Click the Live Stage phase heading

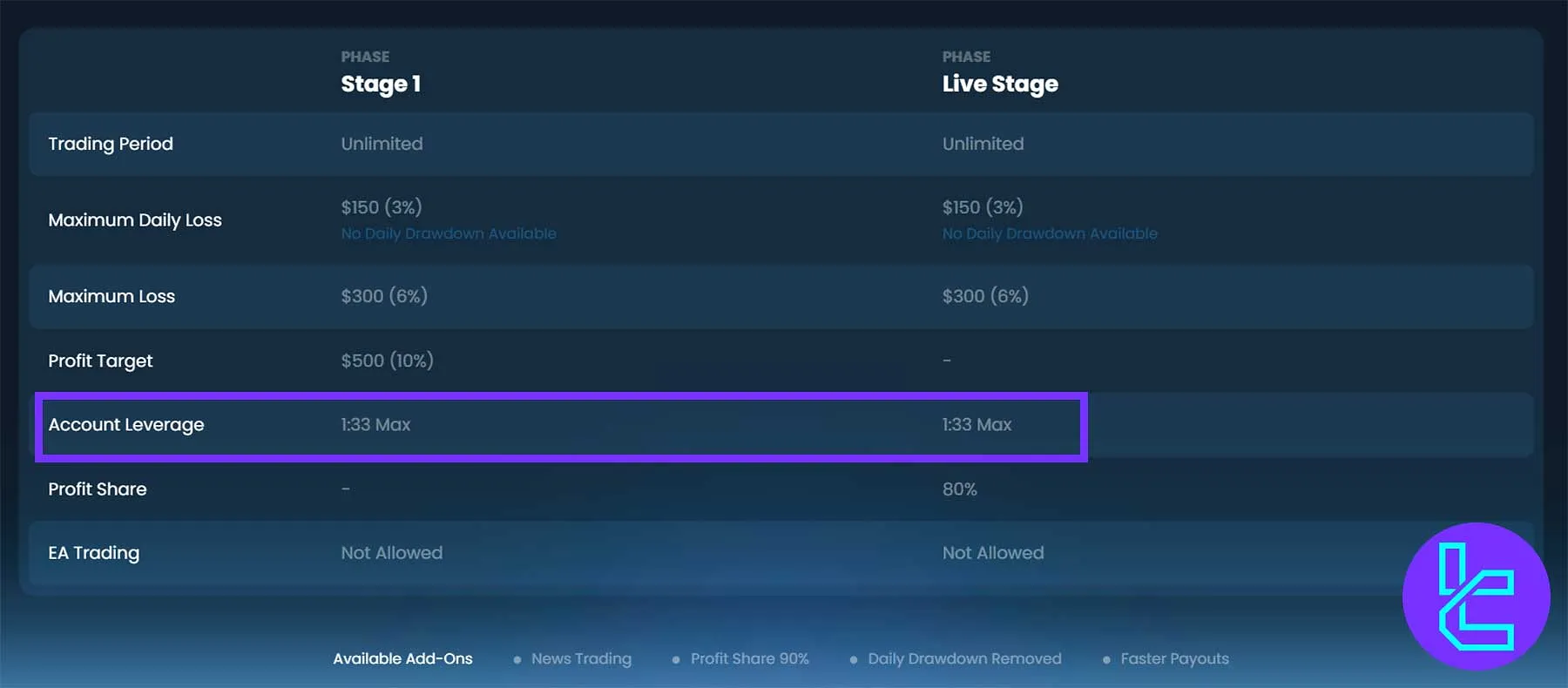click(x=1000, y=84)
